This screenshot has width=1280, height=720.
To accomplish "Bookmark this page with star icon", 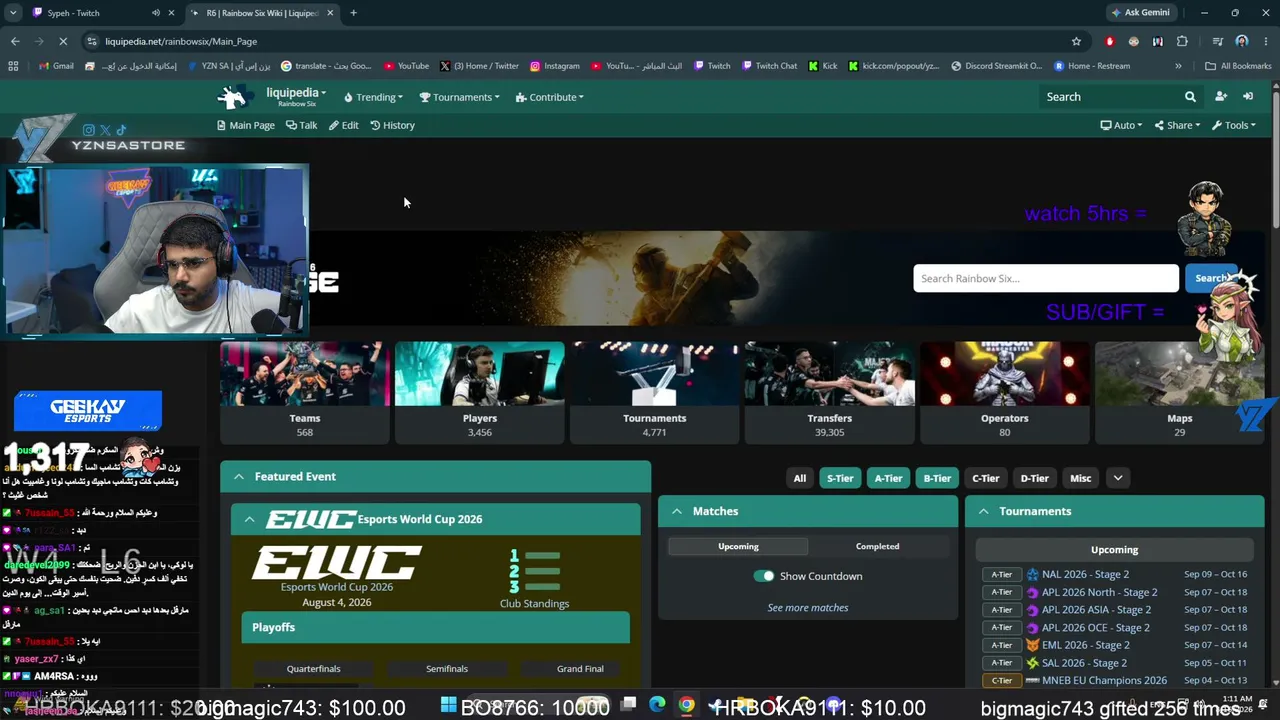I will click(x=1076, y=41).
